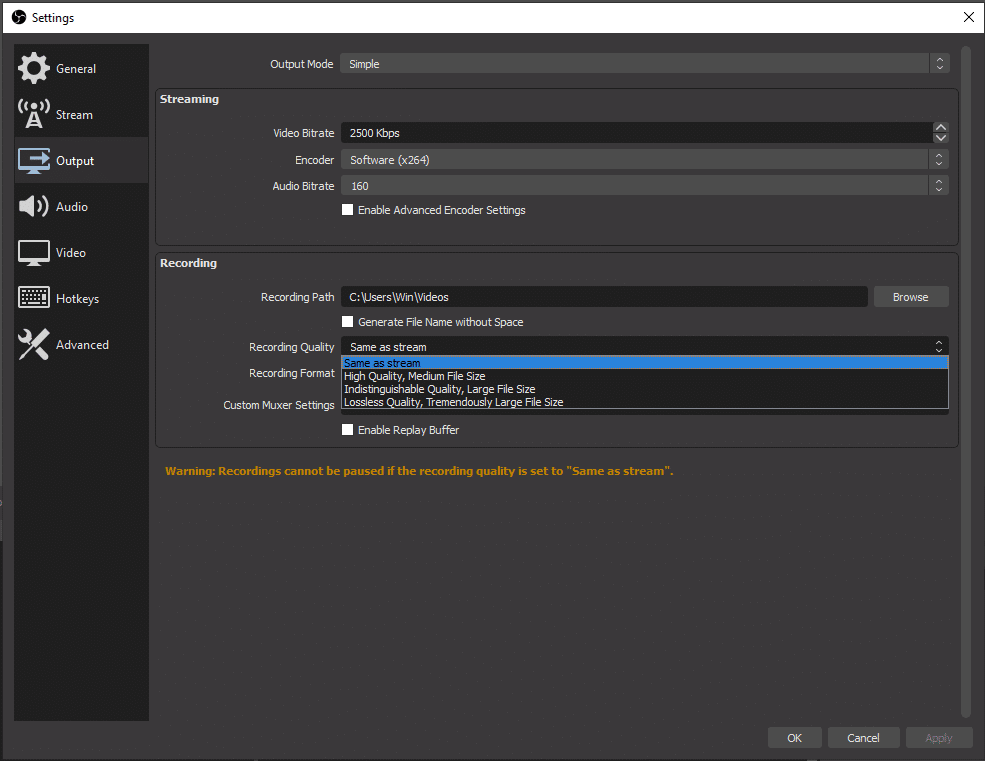The image size is (985, 761).
Task: Click the Output monitor icon
Action: click(34, 160)
